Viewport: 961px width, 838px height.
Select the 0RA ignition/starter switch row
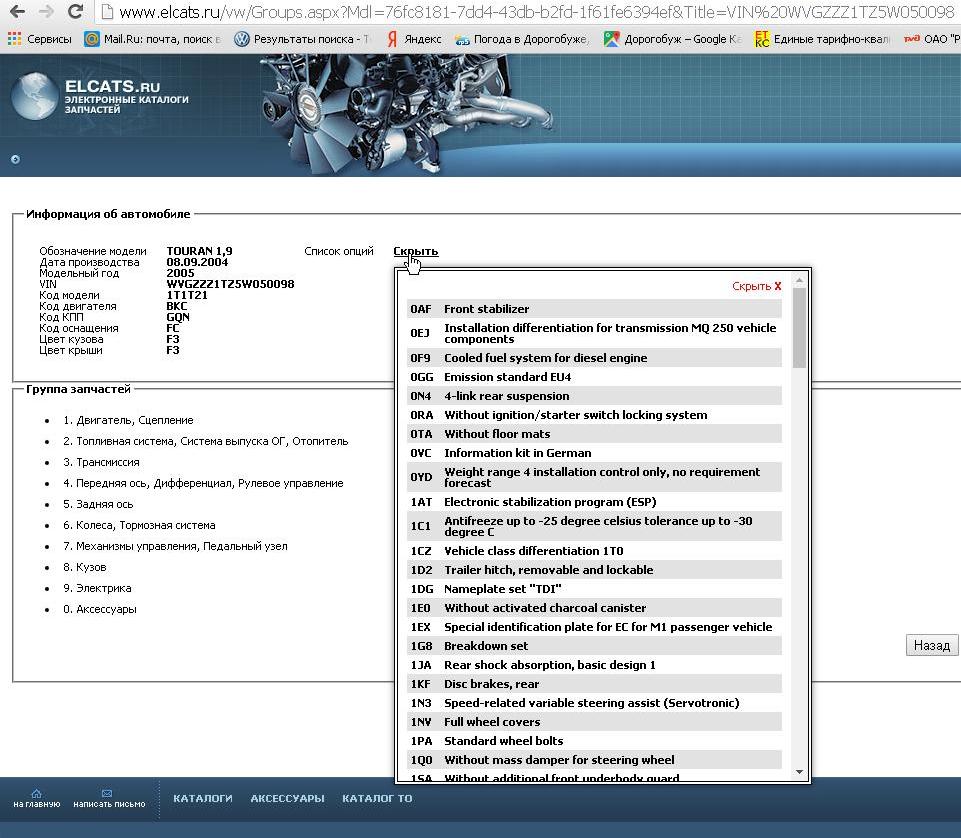coord(594,415)
